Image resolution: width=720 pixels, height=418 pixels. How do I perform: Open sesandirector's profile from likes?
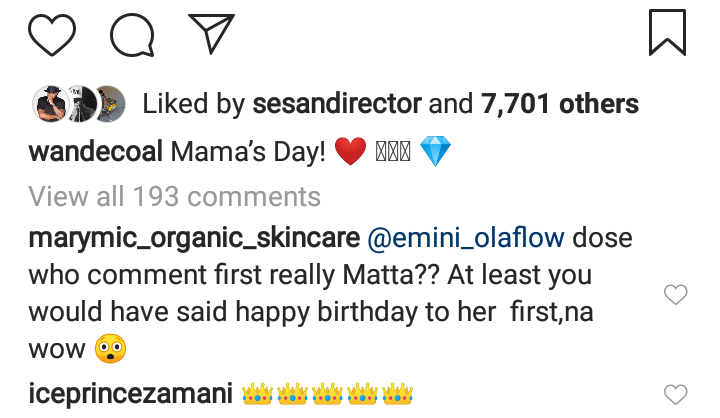point(336,104)
